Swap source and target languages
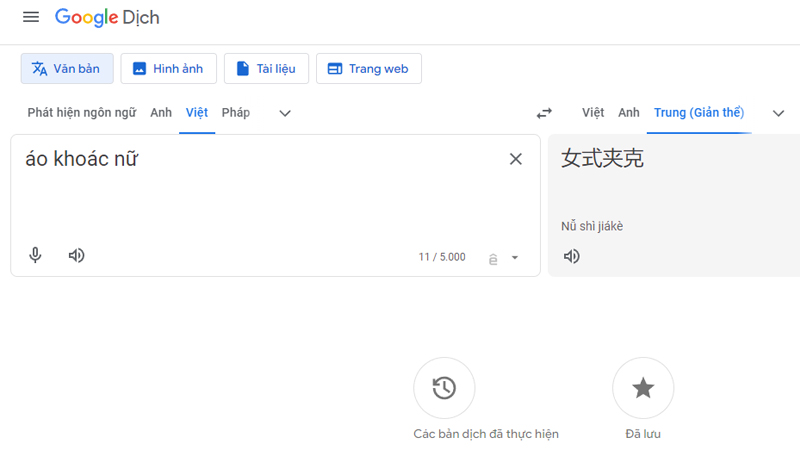The image size is (800, 450). (x=544, y=113)
